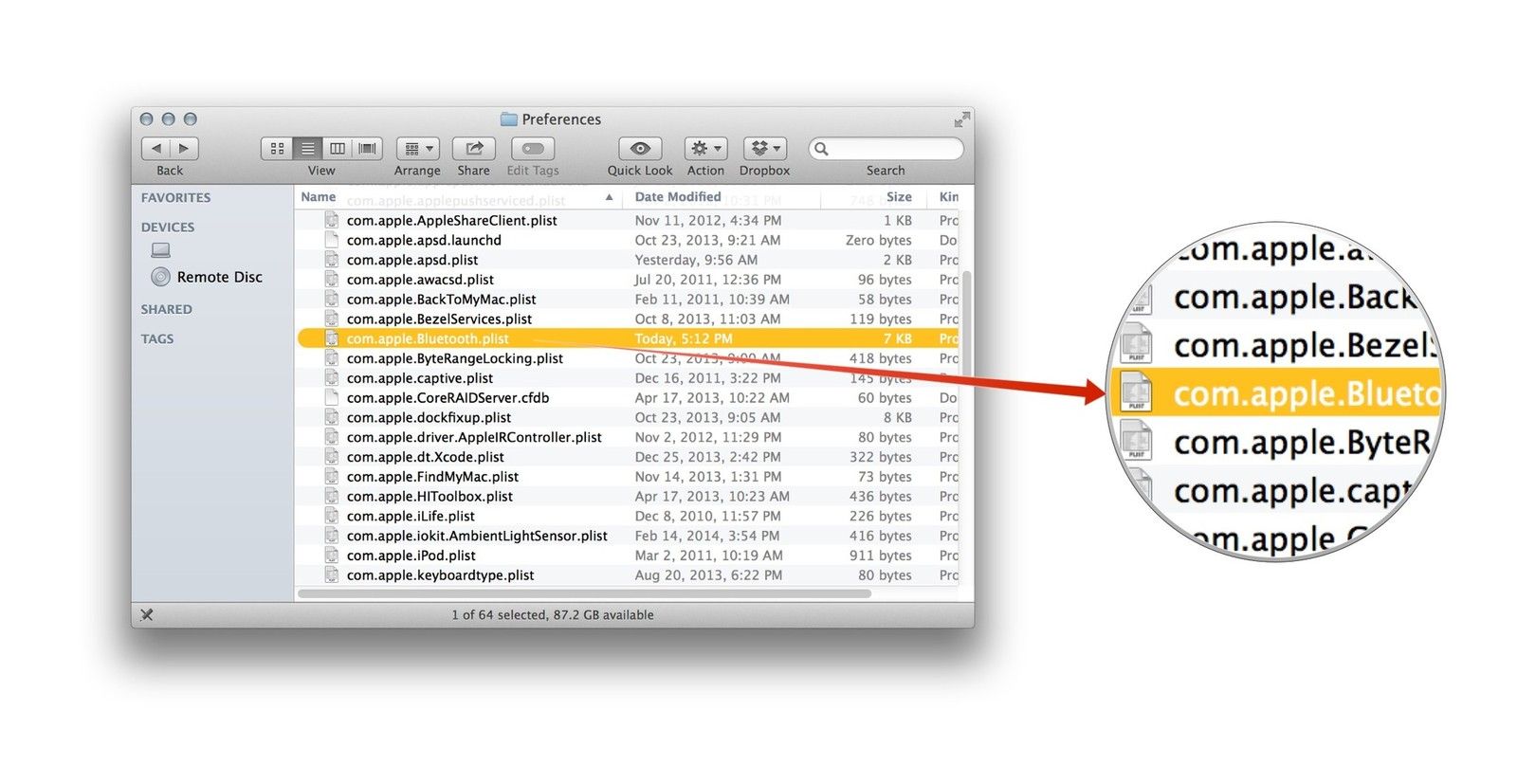Select Remote Disc in sidebar

pos(219,277)
